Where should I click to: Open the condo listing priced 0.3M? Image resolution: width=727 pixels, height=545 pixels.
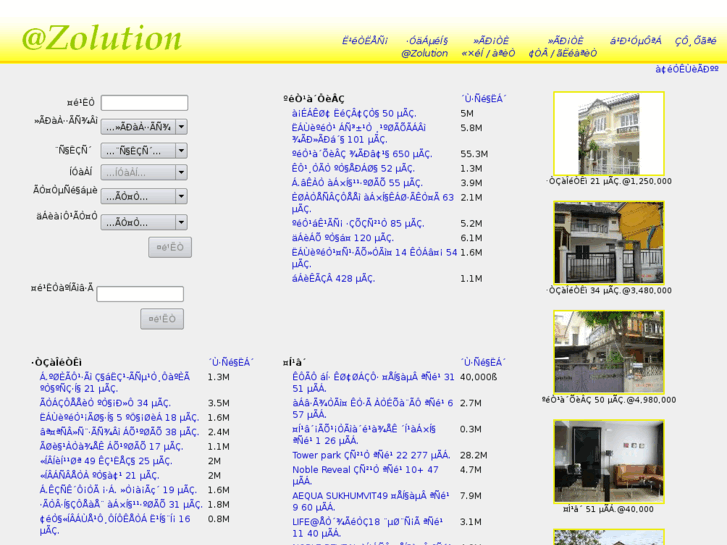(364, 435)
